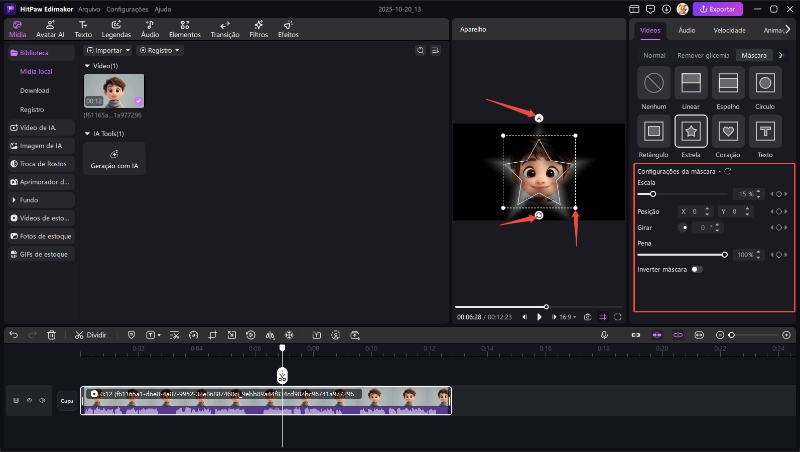Select the Estrela star mask shape

click(x=691, y=130)
